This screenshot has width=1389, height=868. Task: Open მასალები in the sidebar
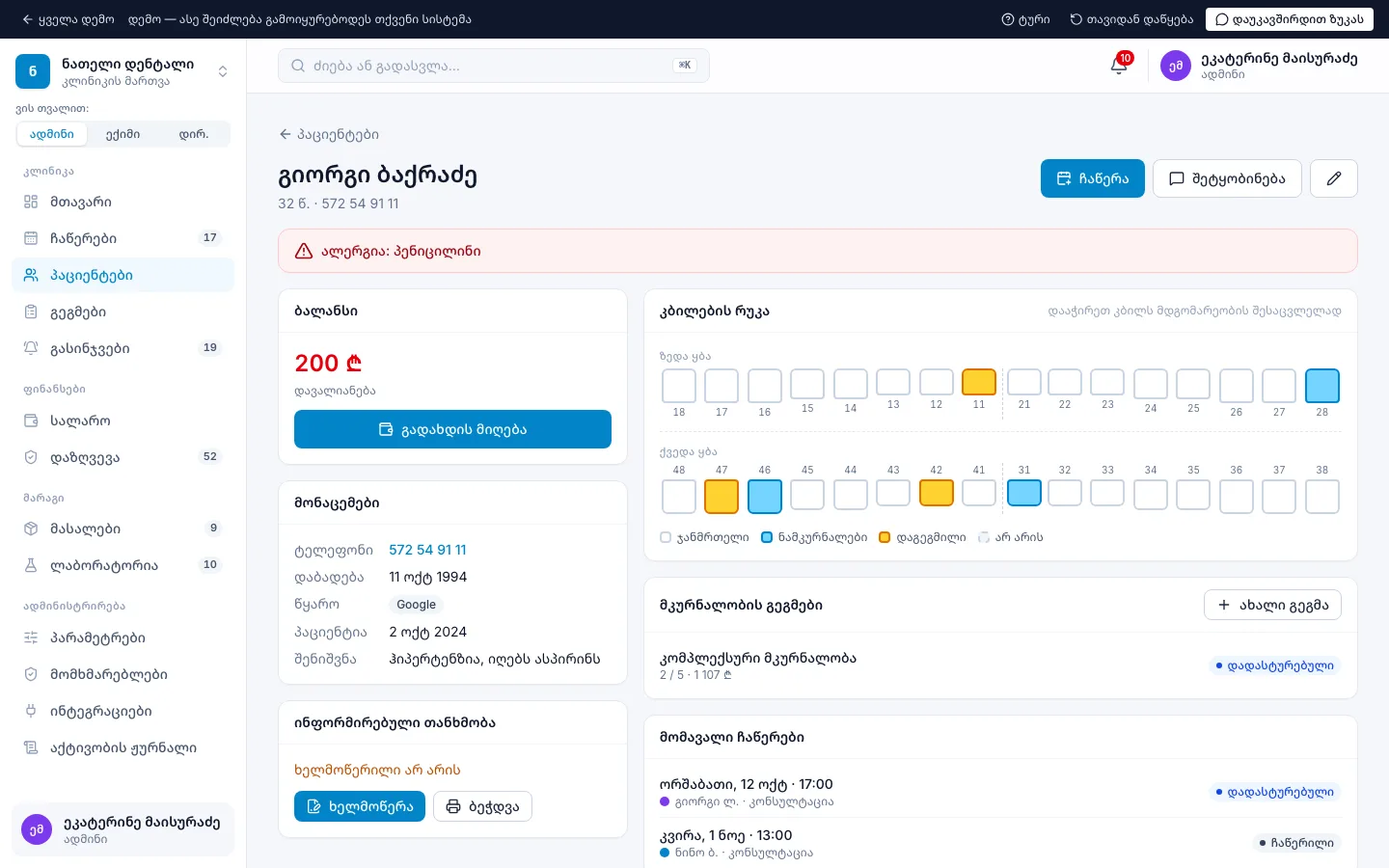point(123,529)
